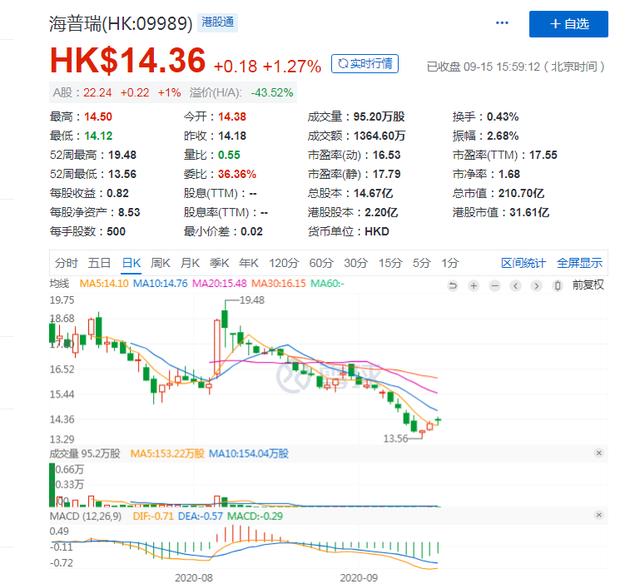Select the 日K chart tab

tap(131, 263)
